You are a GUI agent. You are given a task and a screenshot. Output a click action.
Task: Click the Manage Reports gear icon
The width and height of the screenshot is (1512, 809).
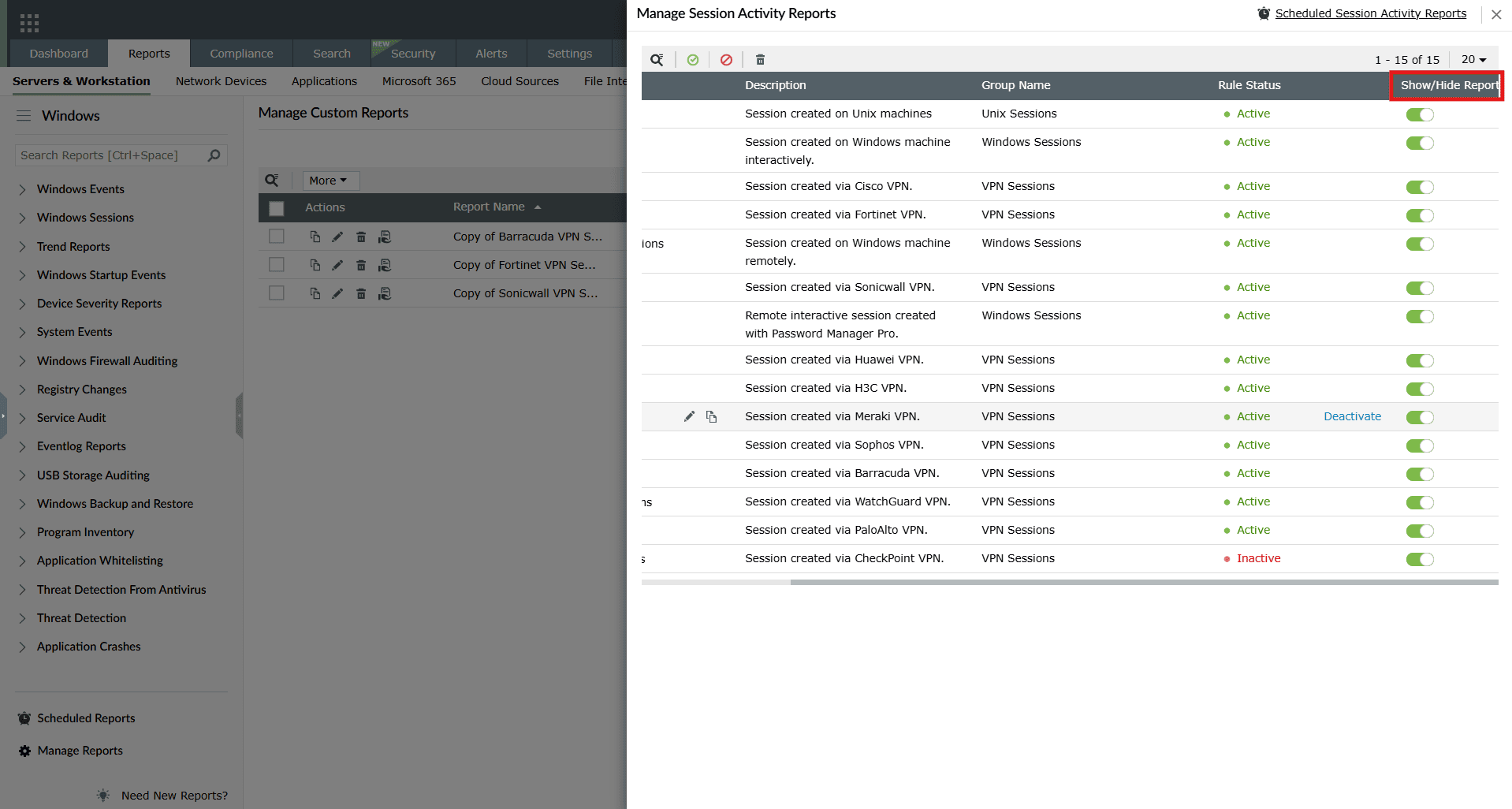point(25,751)
